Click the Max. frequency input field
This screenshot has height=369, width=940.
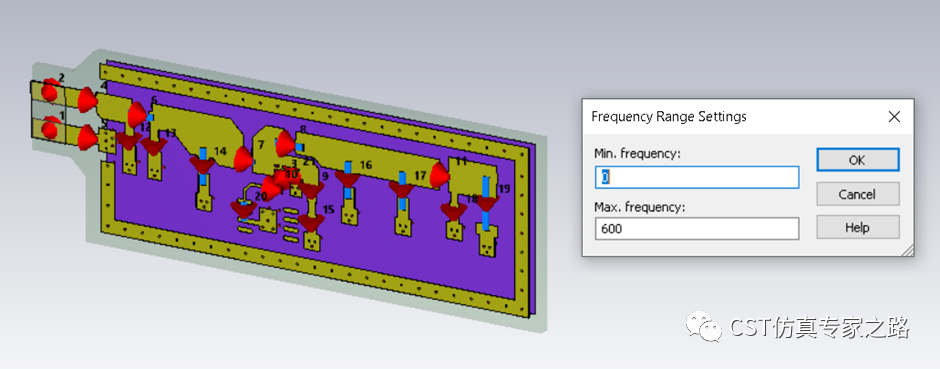[x=697, y=228]
